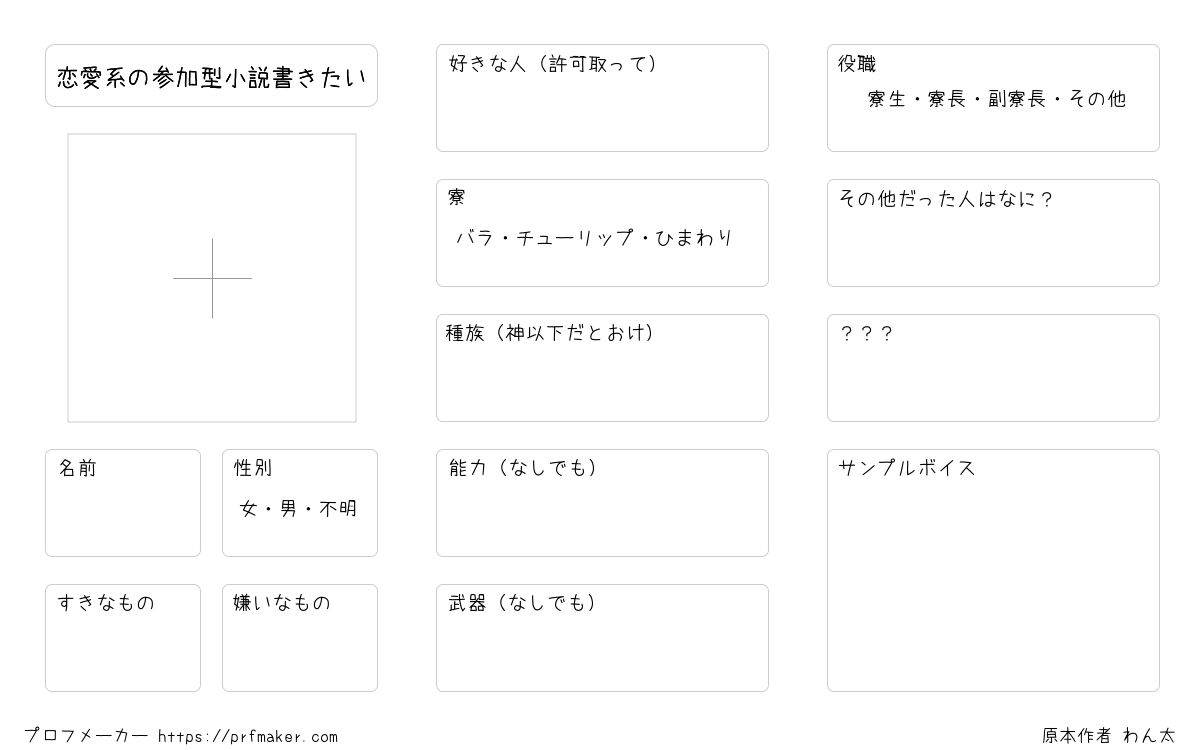
Task: Click the プロフメーカー label
Action: (x=86, y=736)
